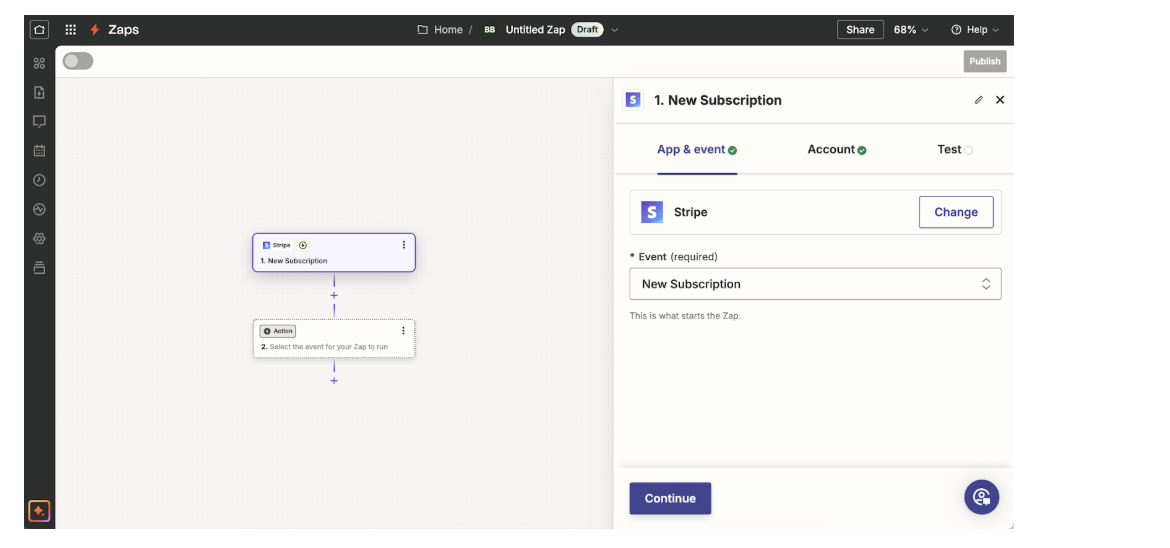
Task: Click the BB workspace avatar
Action: point(489,30)
